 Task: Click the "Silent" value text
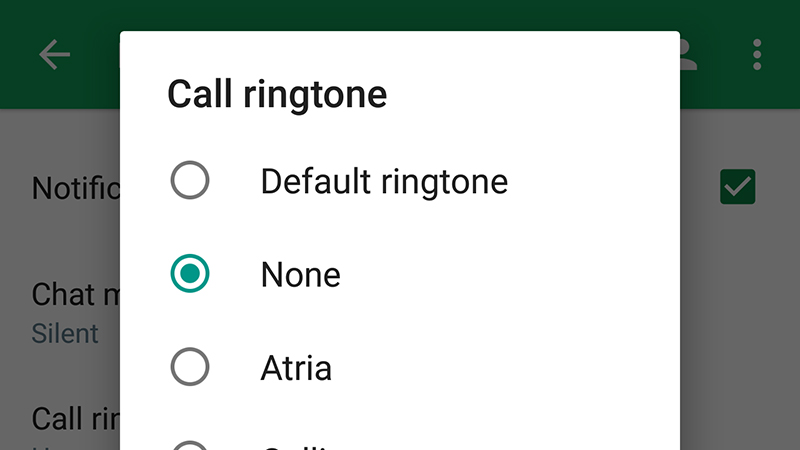pyautogui.click(x=65, y=334)
